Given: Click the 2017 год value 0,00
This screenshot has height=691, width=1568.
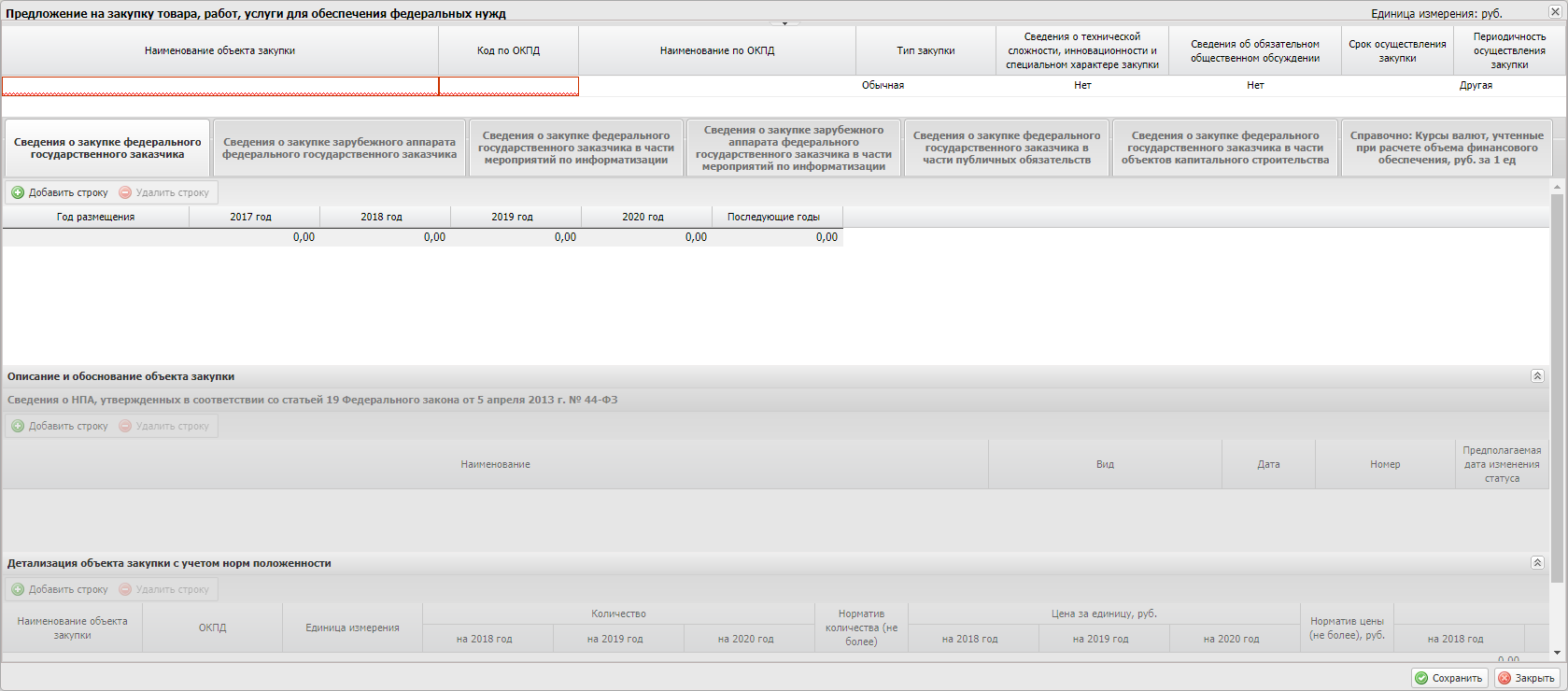Looking at the screenshot, I should pos(254,237).
